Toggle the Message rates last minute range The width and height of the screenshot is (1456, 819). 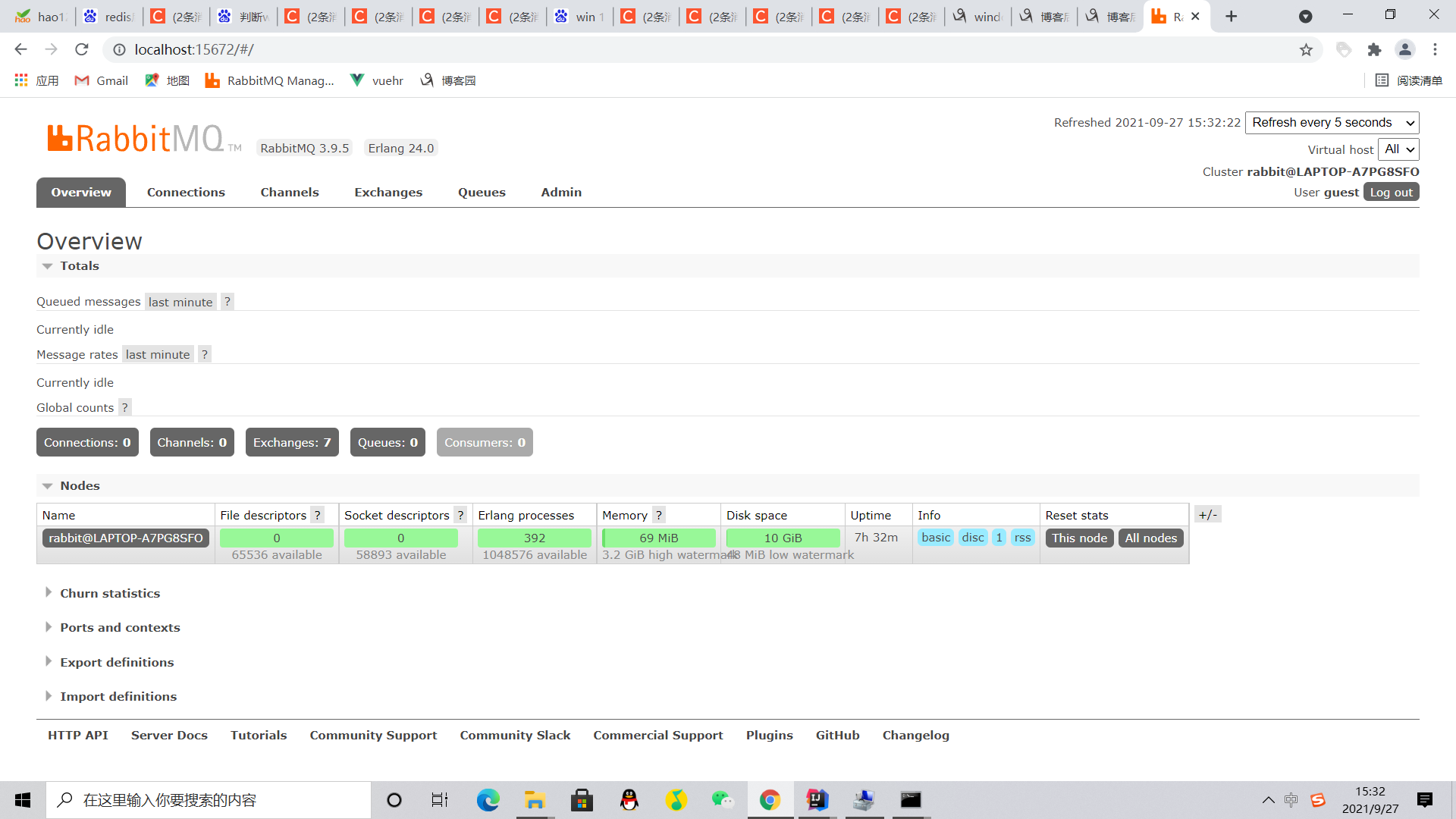(158, 354)
